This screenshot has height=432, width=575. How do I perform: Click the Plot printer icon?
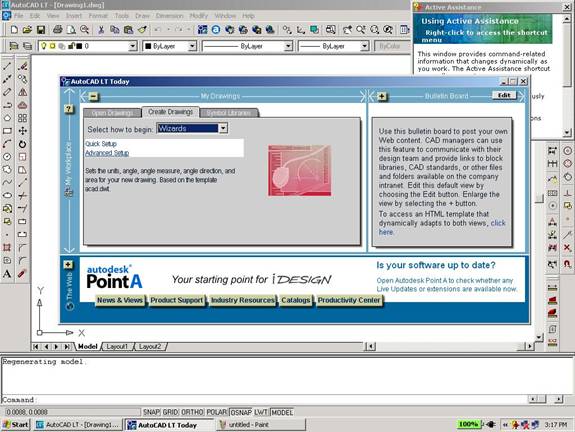[58, 30]
